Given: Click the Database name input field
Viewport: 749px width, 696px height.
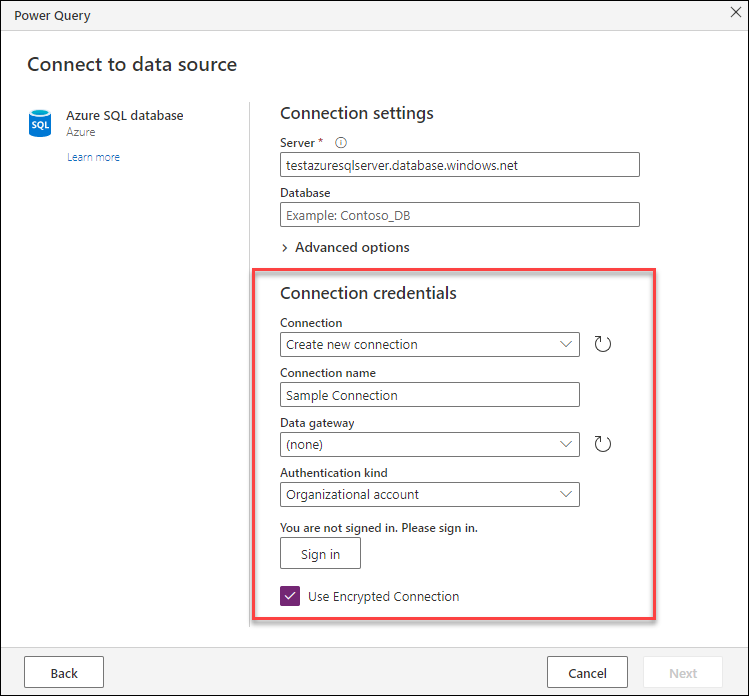Looking at the screenshot, I should tap(459, 215).
